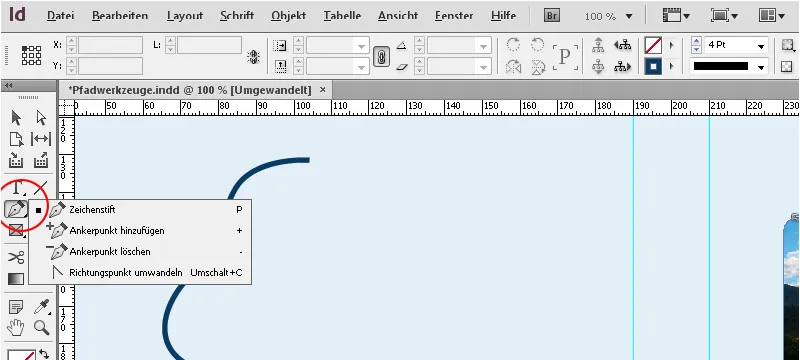Click the select content icon
This screenshot has width=800, height=360.
(598, 66)
